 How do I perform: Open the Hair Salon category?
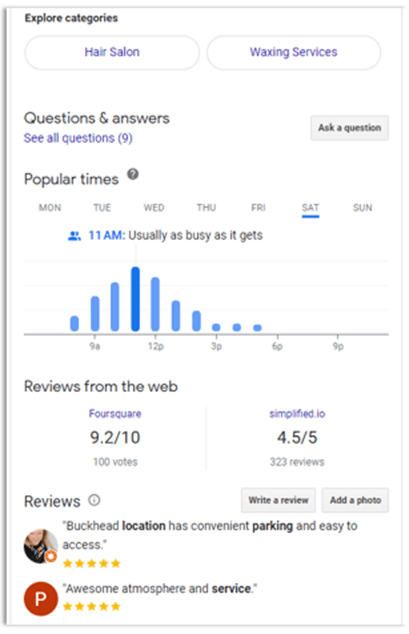(x=112, y=52)
